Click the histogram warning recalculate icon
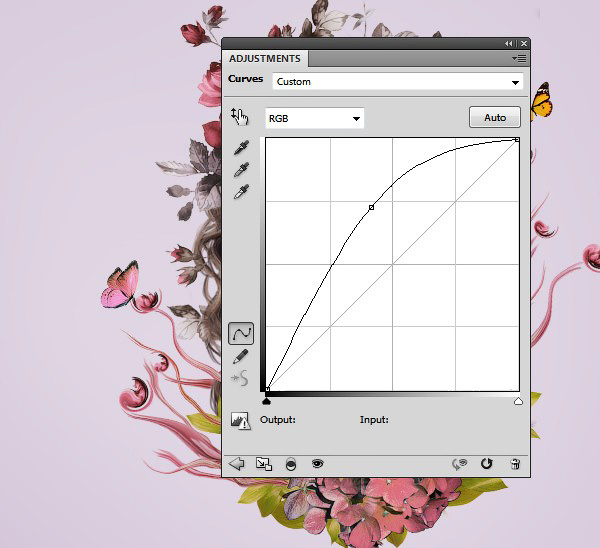This screenshot has height=548, width=600. tap(240, 421)
